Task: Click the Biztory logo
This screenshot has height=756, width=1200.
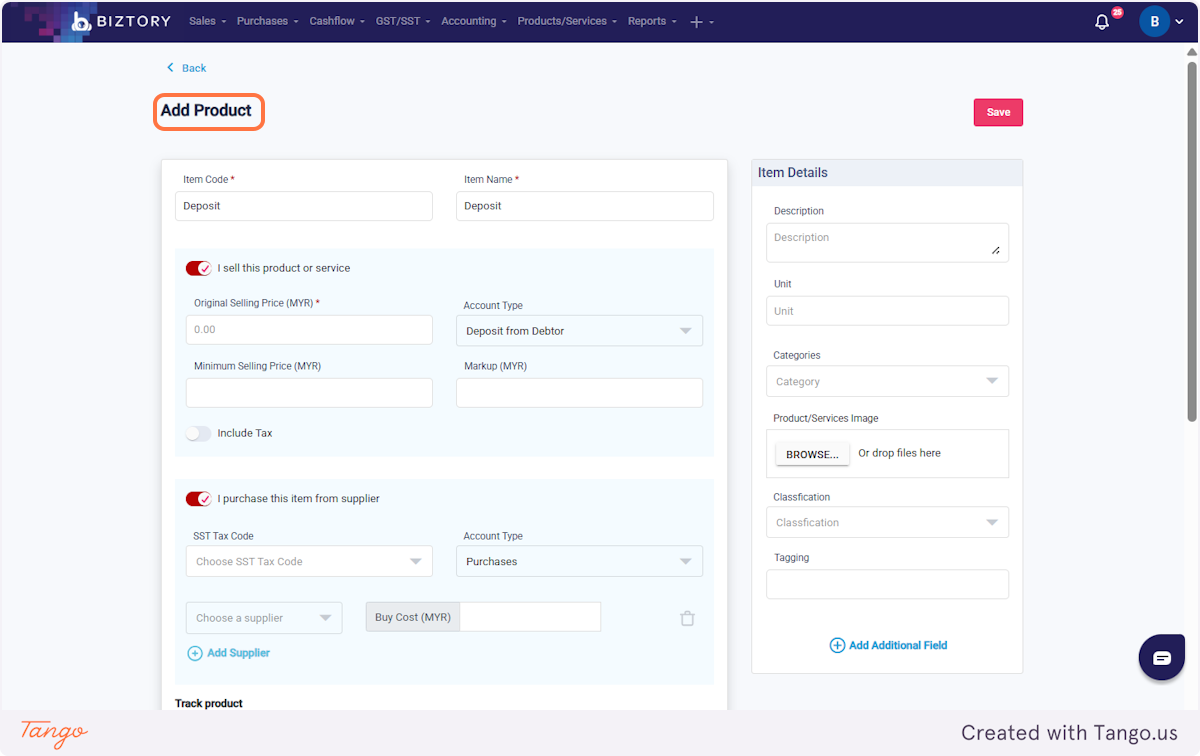Action: [x=120, y=21]
